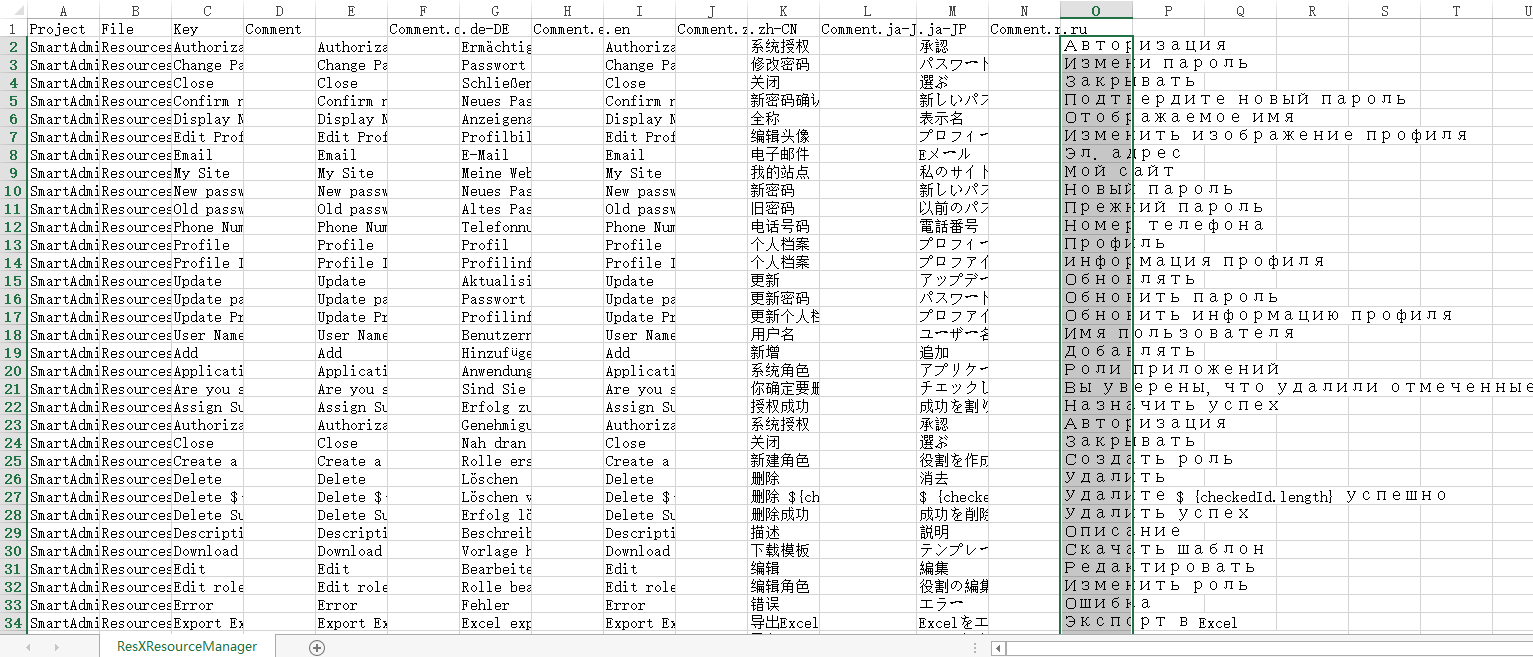Select Chinese cell 下载模板

[x=783, y=551]
